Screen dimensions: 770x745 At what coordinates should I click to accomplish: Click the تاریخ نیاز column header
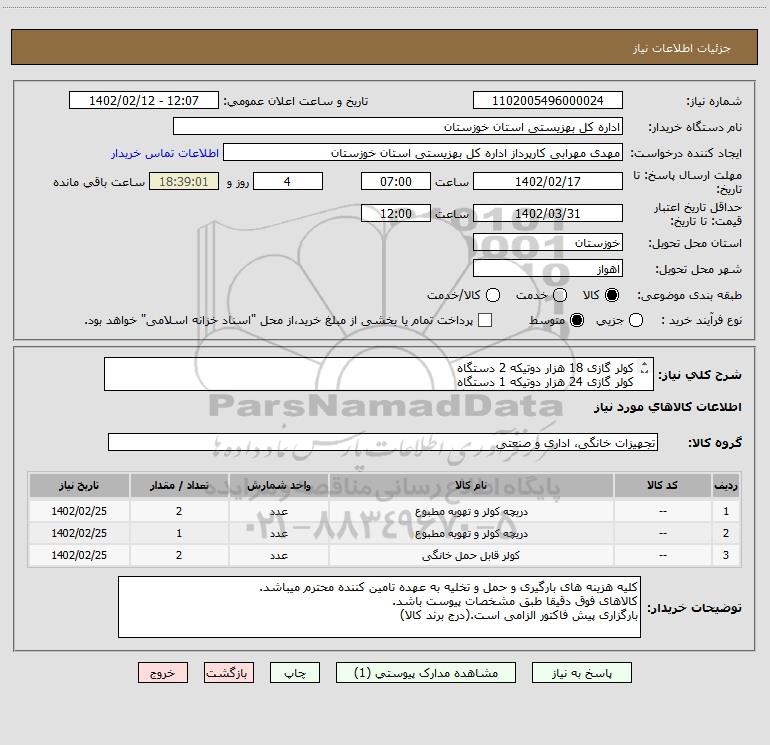(79, 486)
